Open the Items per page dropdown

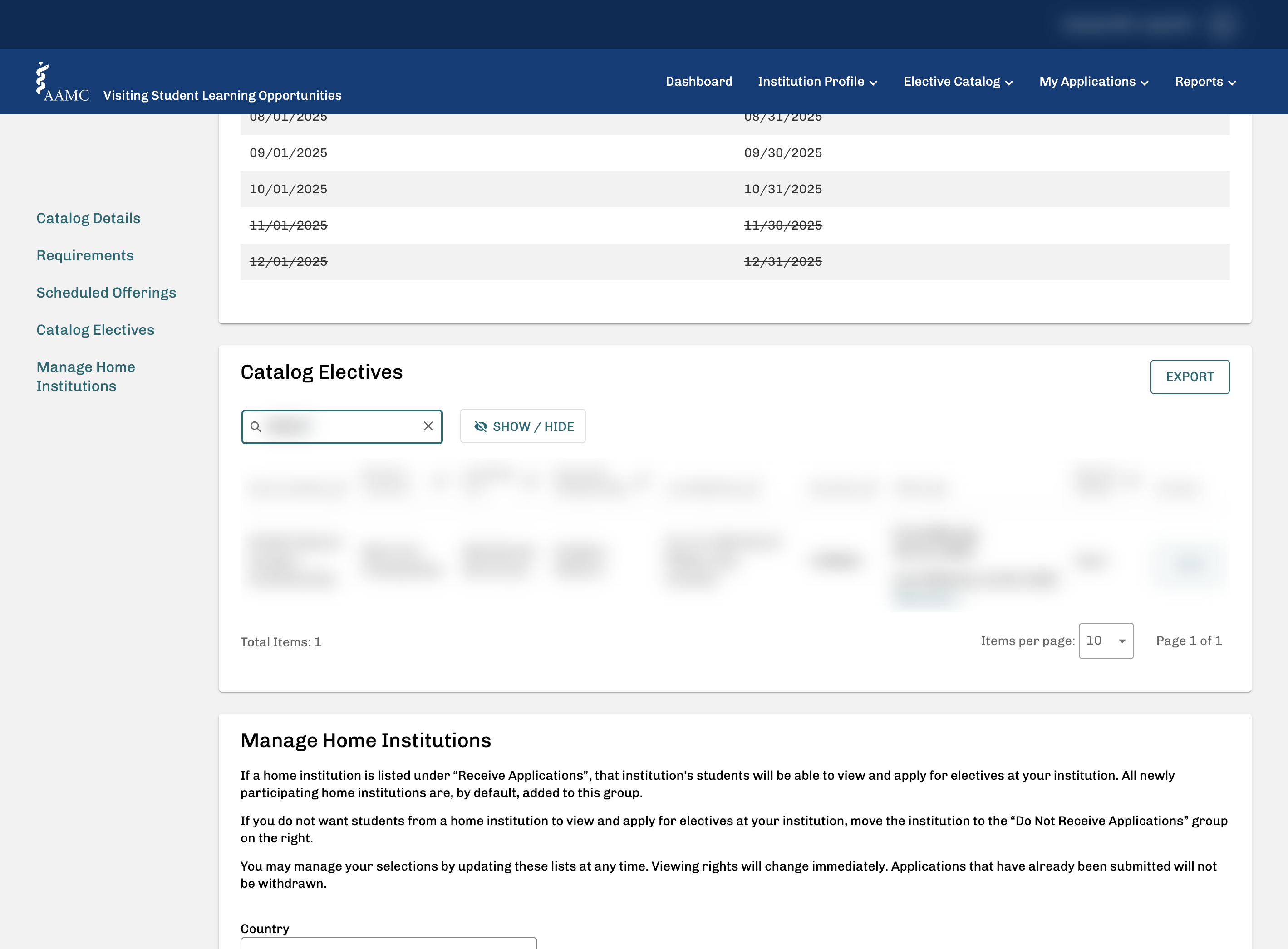(x=1106, y=641)
